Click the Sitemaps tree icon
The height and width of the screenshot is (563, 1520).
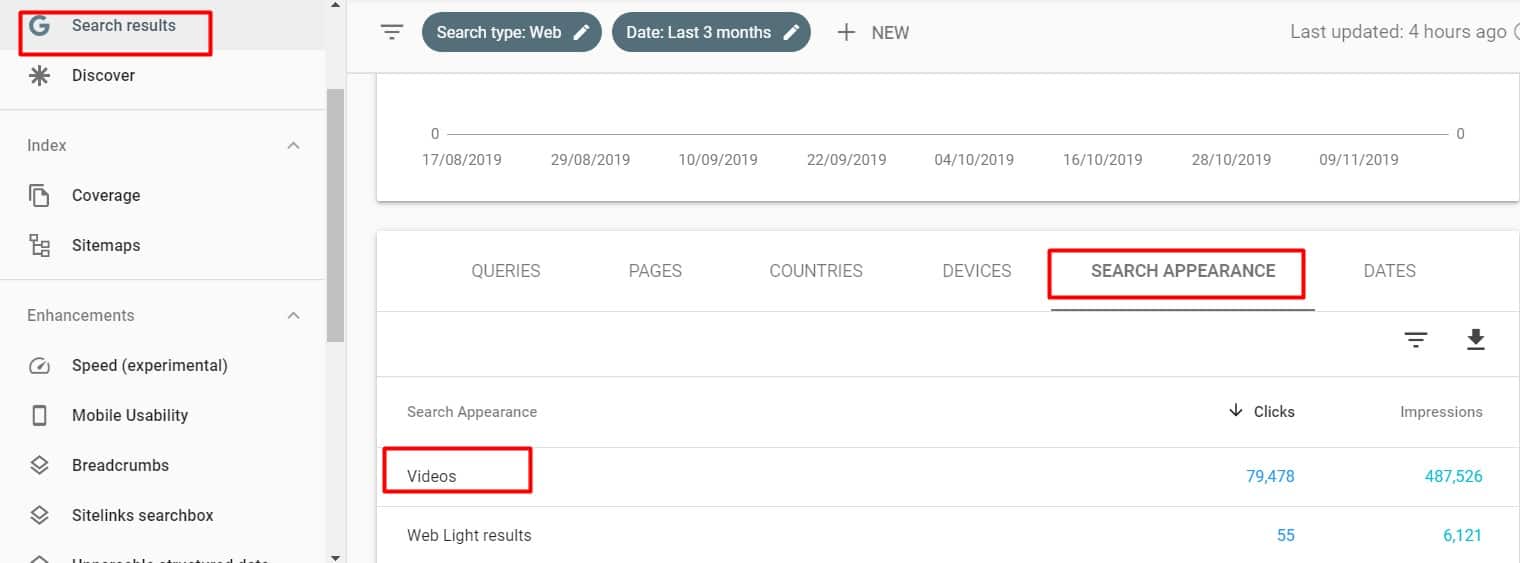[39, 246]
